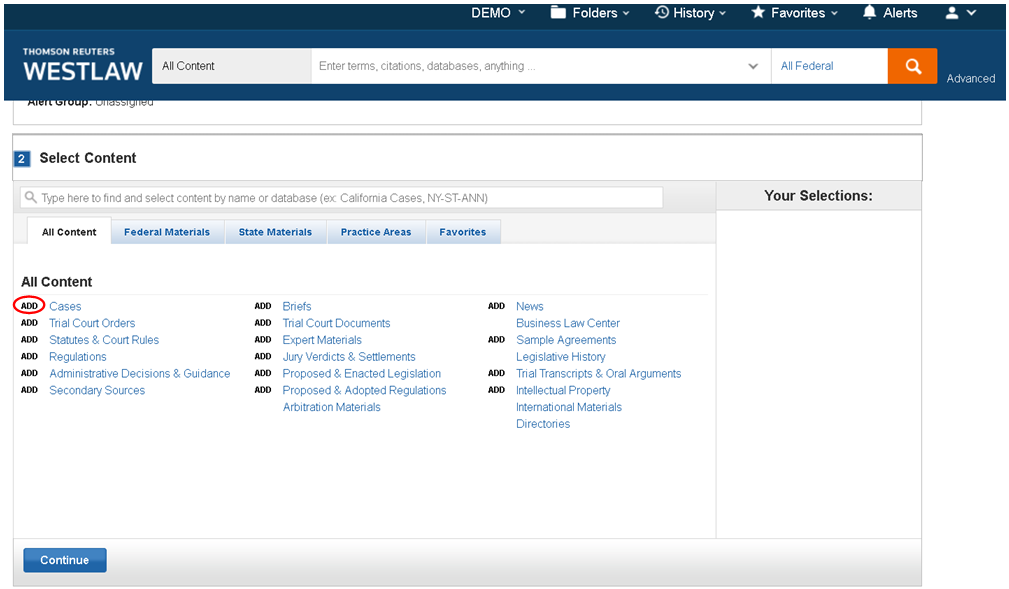Expand the DEMO client menu

[498, 13]
